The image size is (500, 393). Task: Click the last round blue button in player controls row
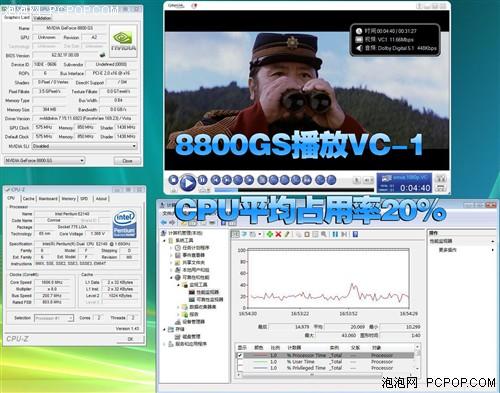click(331, 180)
